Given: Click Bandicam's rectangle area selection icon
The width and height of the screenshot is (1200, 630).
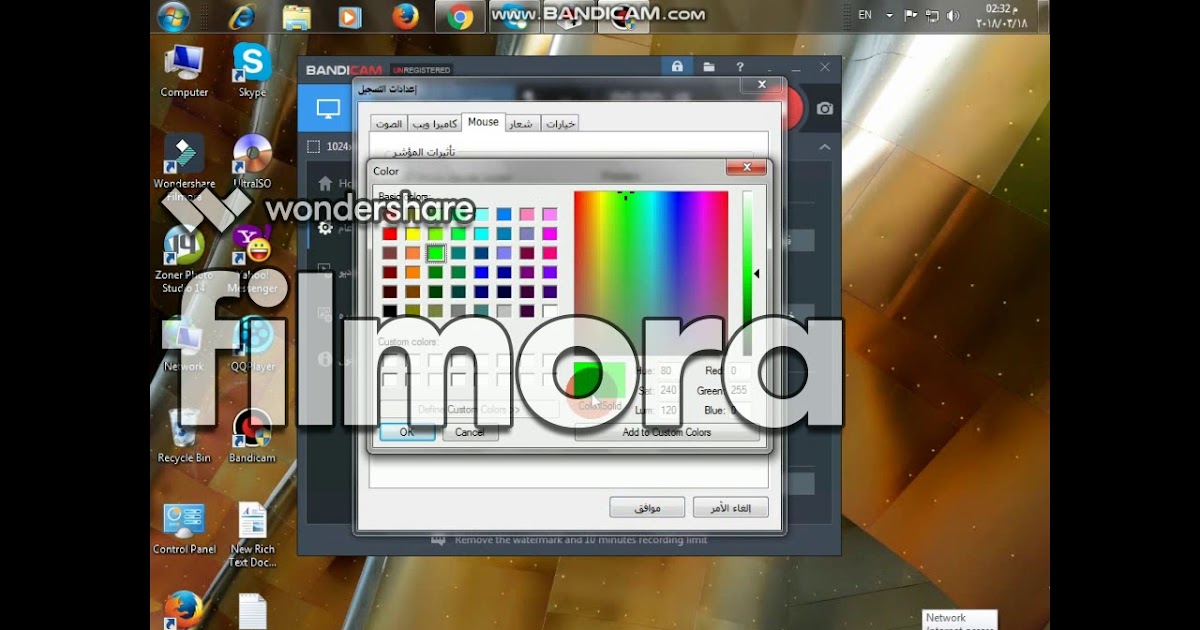Looking at the screenshot, I should [313, 146].
